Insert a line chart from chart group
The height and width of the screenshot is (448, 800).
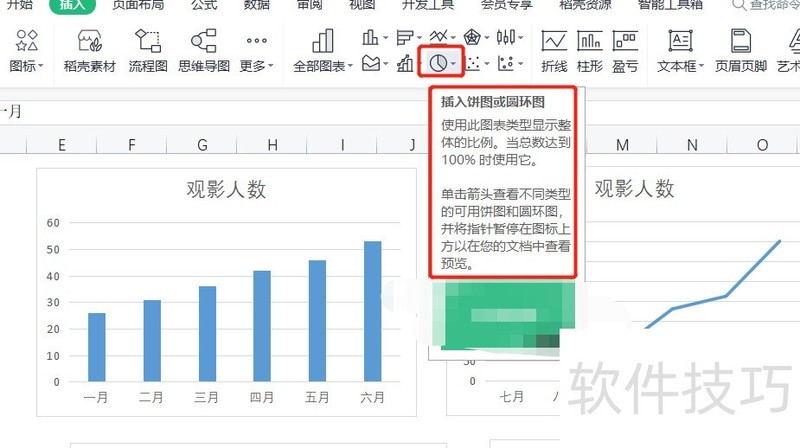438,37
